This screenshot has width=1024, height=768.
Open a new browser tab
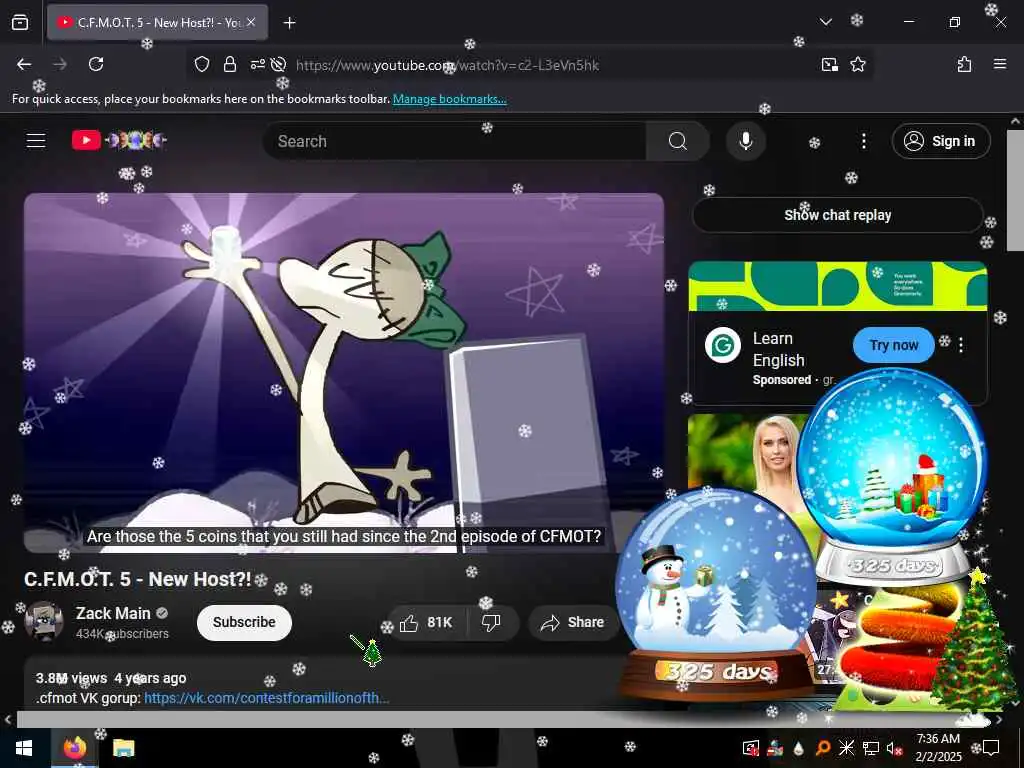click(x=289, y=23)
